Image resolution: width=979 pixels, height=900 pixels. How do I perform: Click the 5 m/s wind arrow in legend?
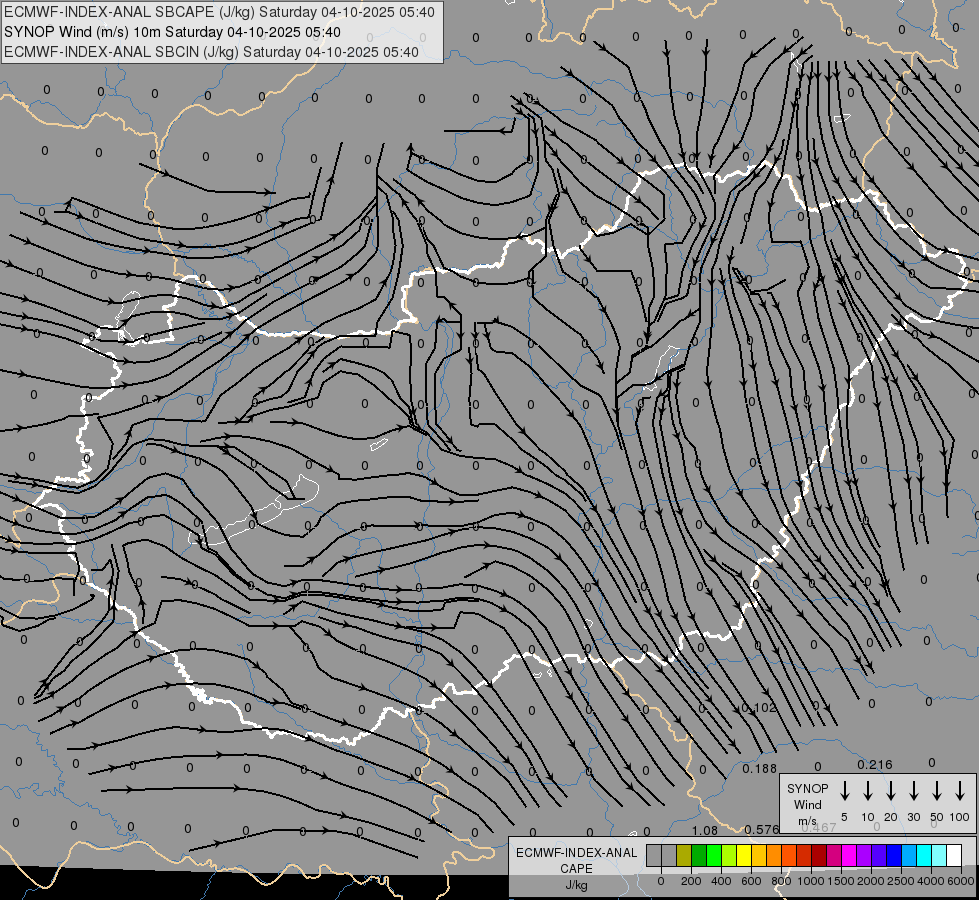[844, 791]
